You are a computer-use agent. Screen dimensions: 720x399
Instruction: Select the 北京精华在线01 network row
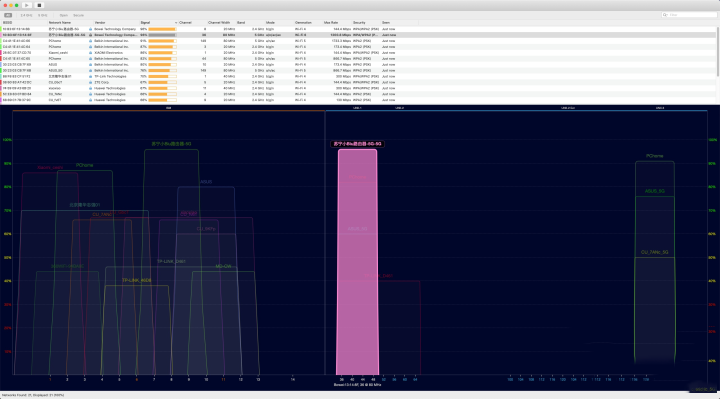tap(358, 77)
